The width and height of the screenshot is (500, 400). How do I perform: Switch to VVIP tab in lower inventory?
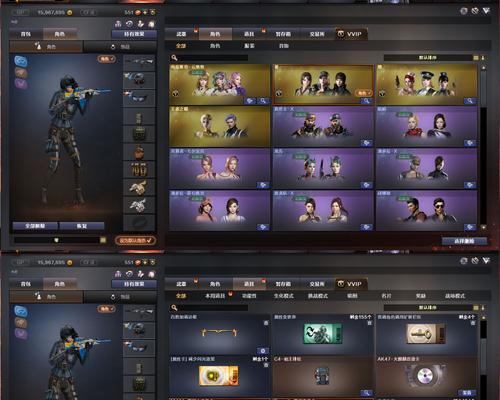351,284
